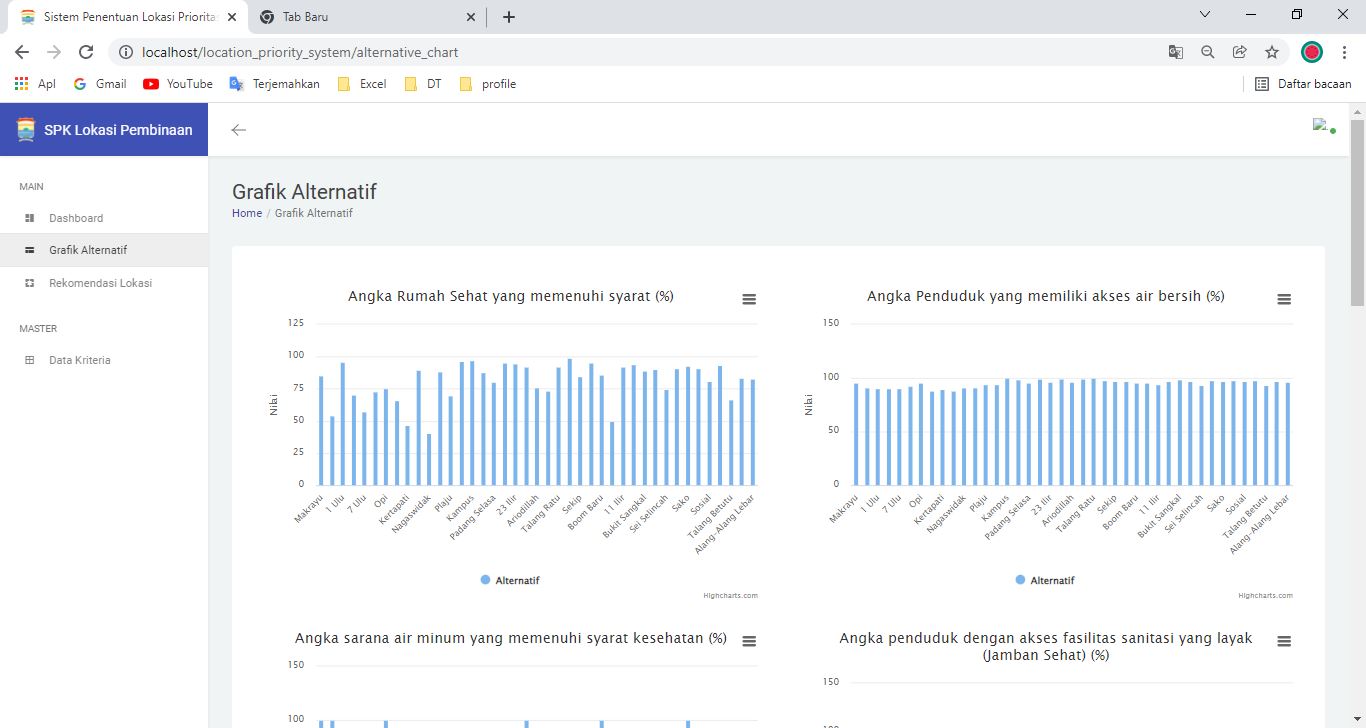Click the browser forward button
The image size is (1366, 728).
[54, 52]
